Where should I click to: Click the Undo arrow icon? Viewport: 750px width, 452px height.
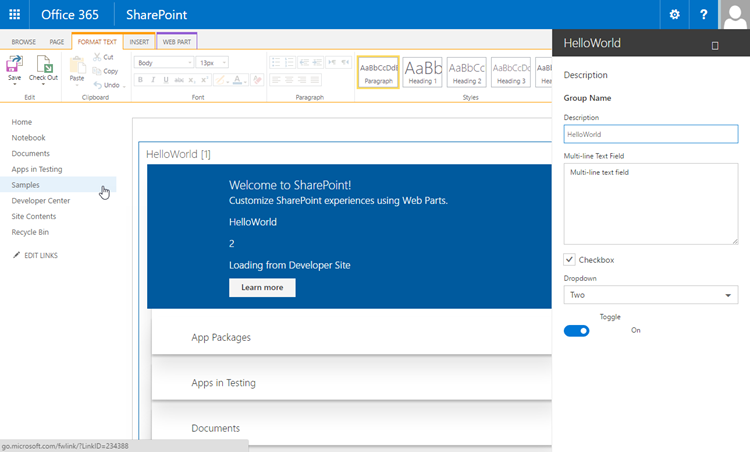pyautogui.click(x=98, y=85)
